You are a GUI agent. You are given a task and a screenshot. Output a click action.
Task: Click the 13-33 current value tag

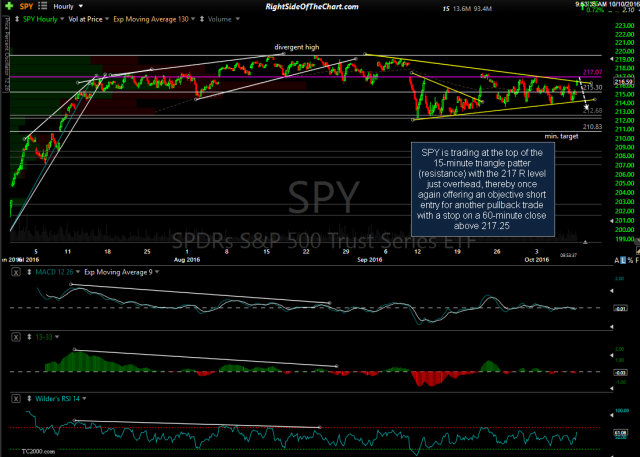click(620, 373)
